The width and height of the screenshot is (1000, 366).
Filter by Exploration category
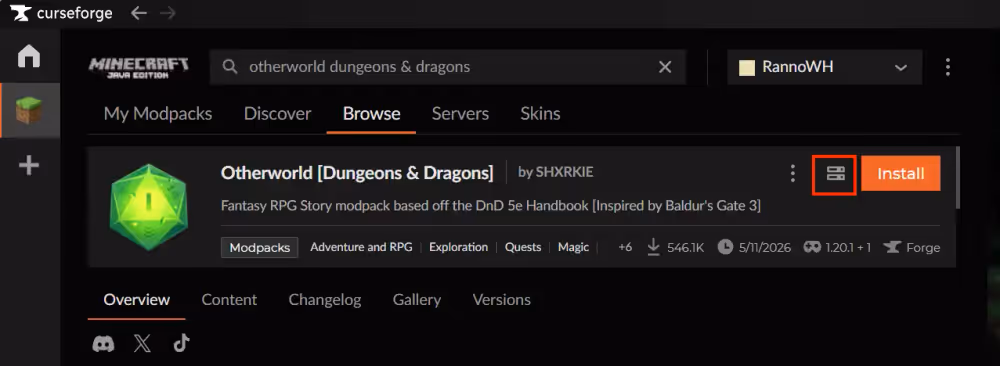pos(459,247)
